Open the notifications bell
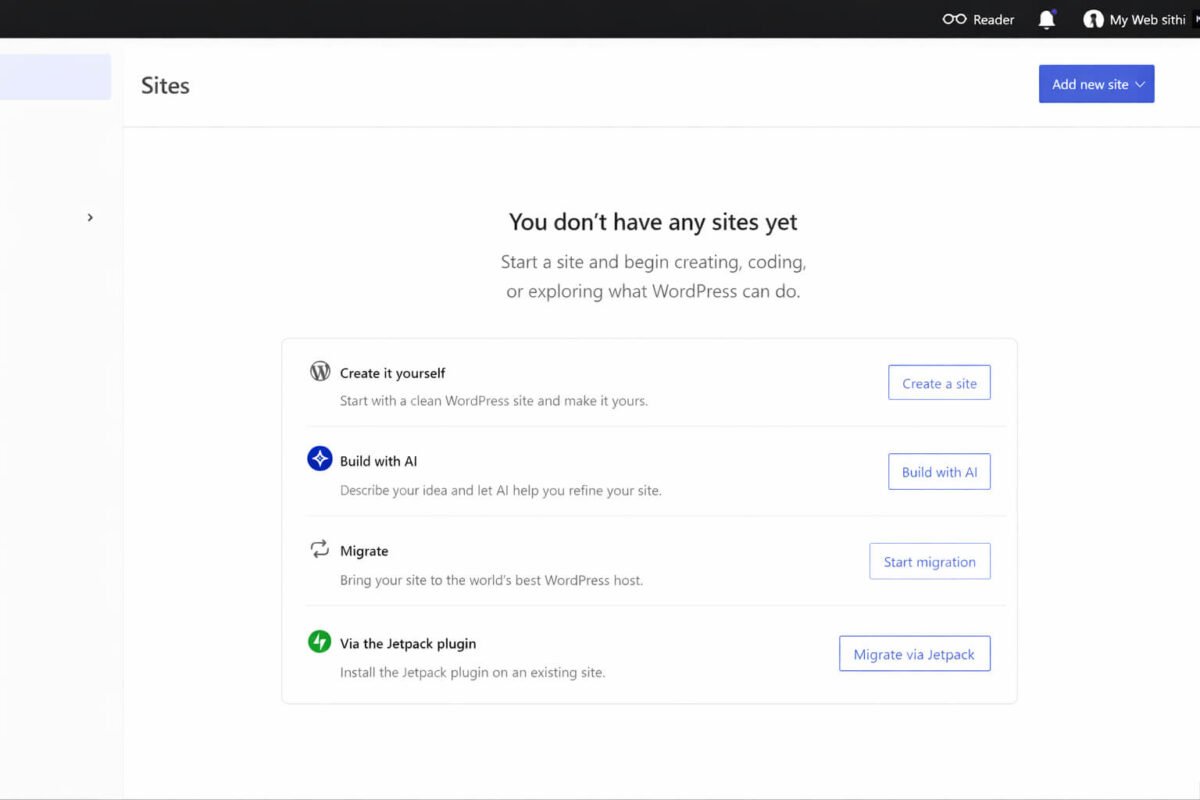 tap(1047, 19)
